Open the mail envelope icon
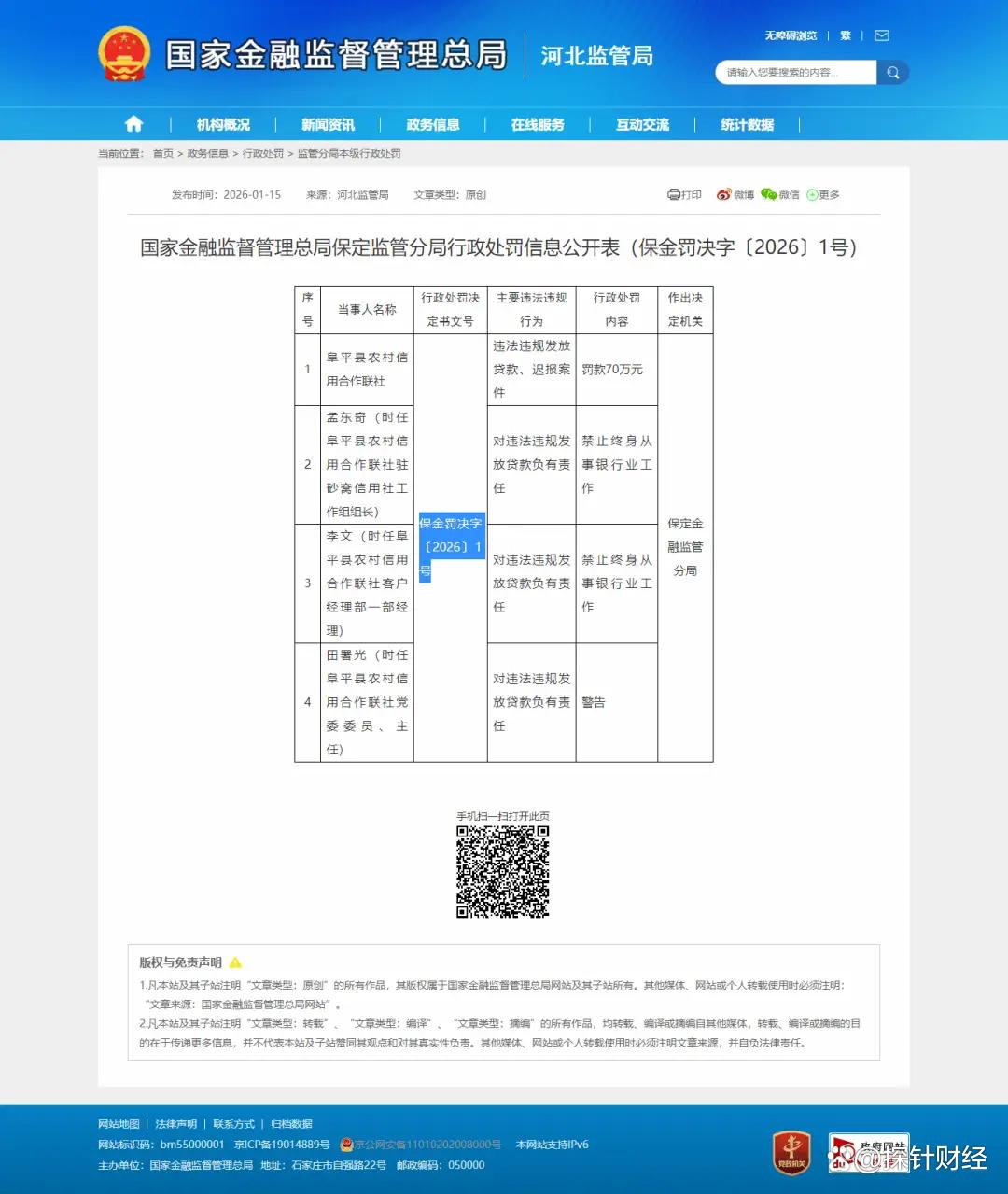The width and height of the screenshot is (1008, 1194). click(x=881, y=35)
